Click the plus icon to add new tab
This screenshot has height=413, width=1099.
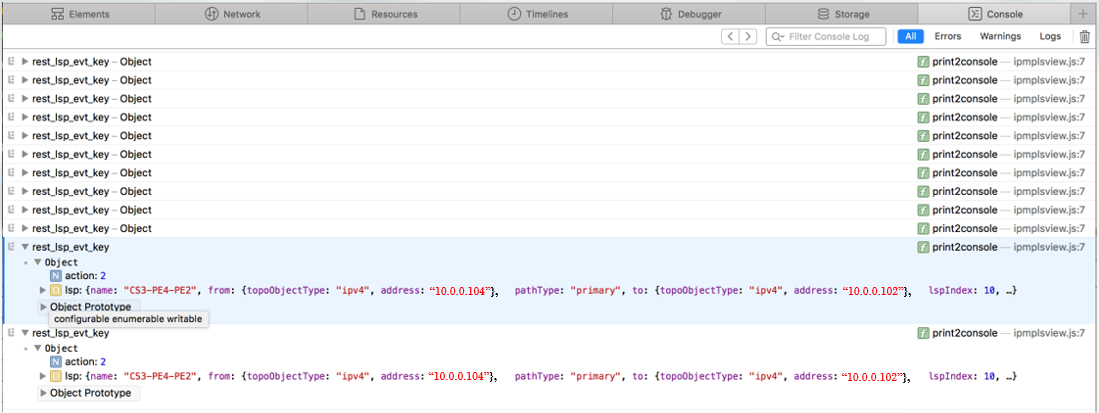point(1083,14)
